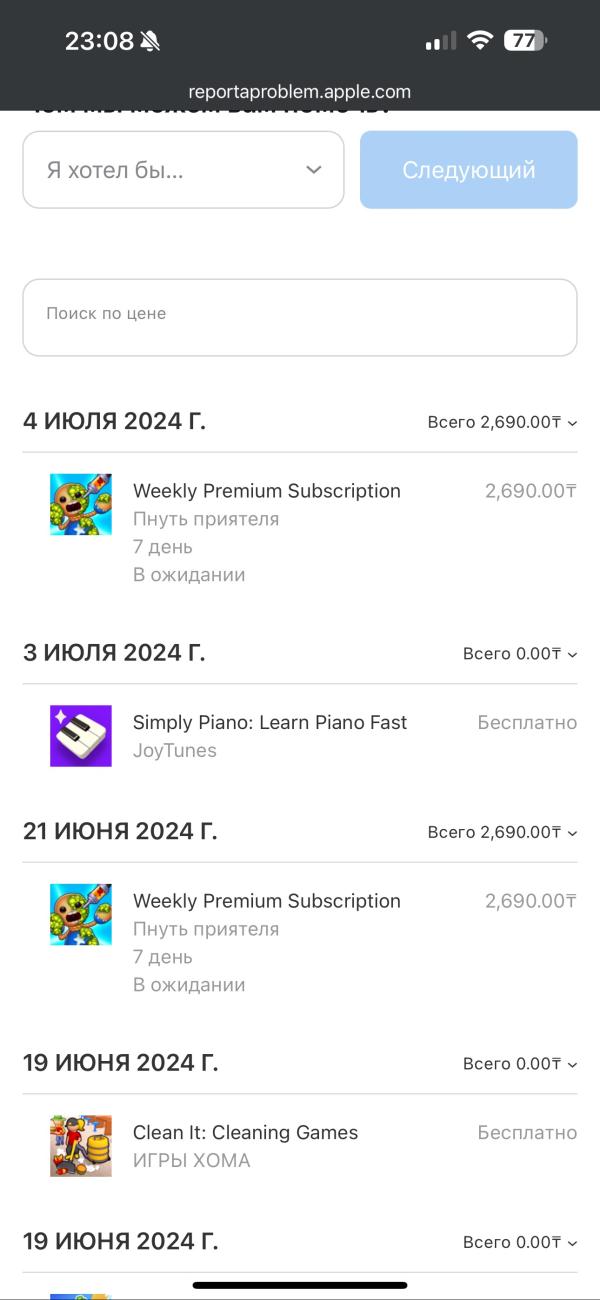Click the 'Следующий' button
Image resolution: width=600 pixels, height=1300 pixels.
click(469, 170)
